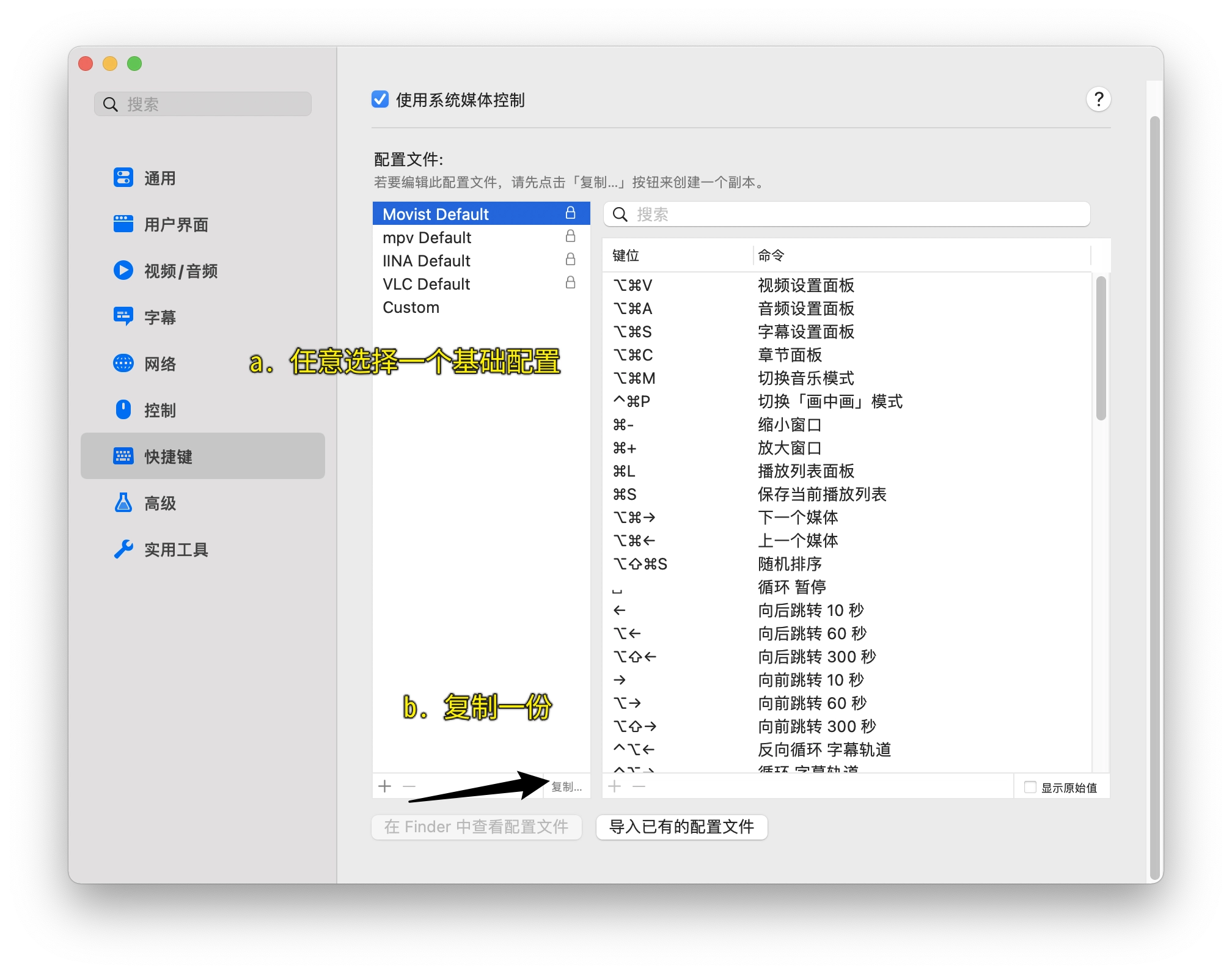This screenshot has height=974, width=1232.
Task: Open the 网络 globe icon section
Action: point(123,363)
